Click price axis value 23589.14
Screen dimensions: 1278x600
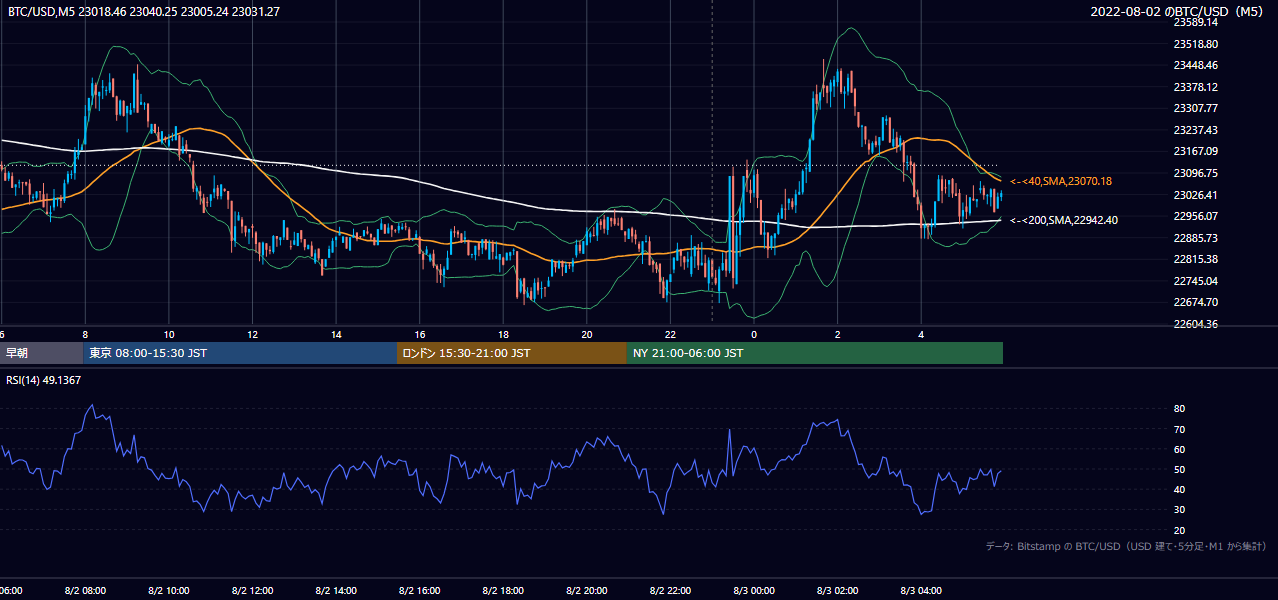(x=1195, y=22)
